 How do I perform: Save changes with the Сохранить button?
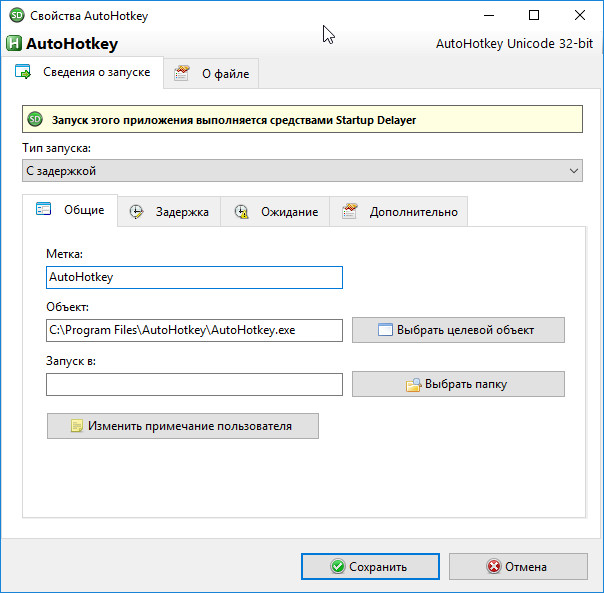tap(370, 566)
